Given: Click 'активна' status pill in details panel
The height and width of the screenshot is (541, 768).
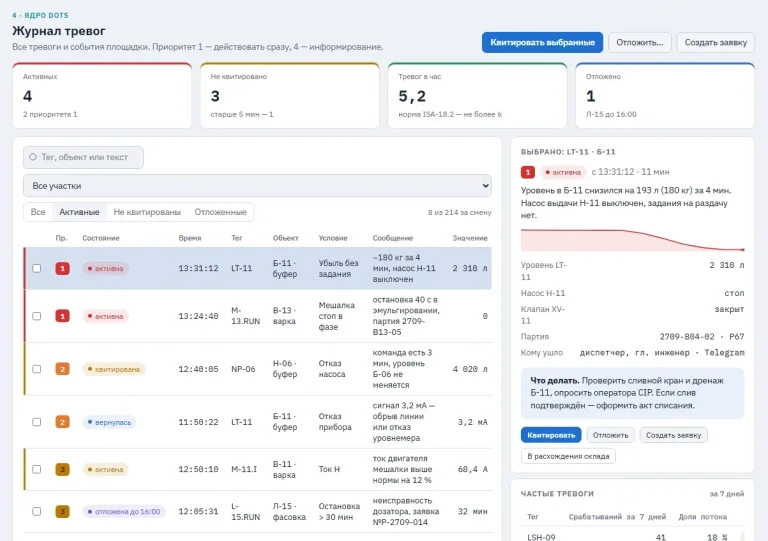Looking at the screenshot, I should [x=564, y=172].
